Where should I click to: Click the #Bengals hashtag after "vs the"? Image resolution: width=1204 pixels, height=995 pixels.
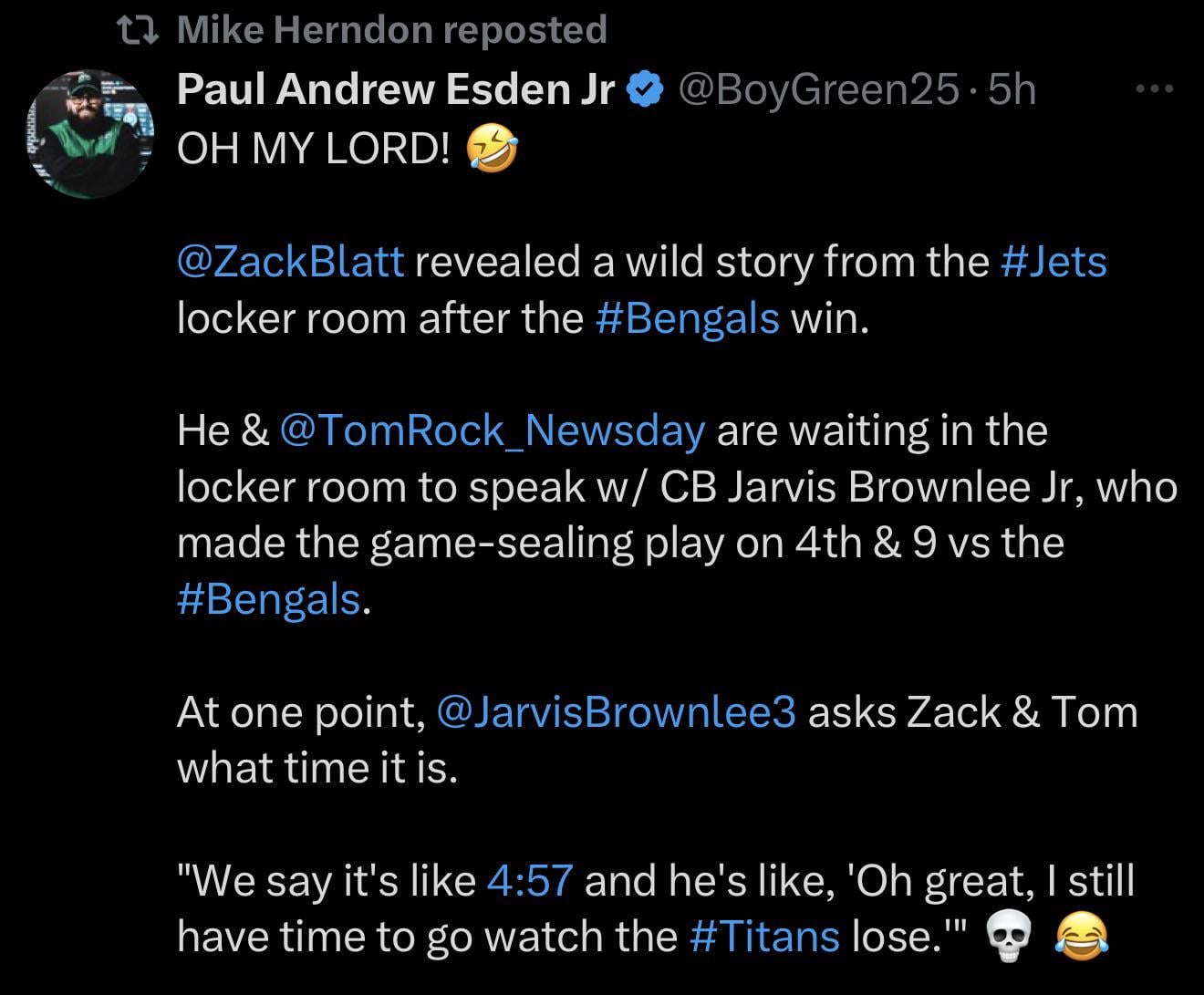pos(269,599)
